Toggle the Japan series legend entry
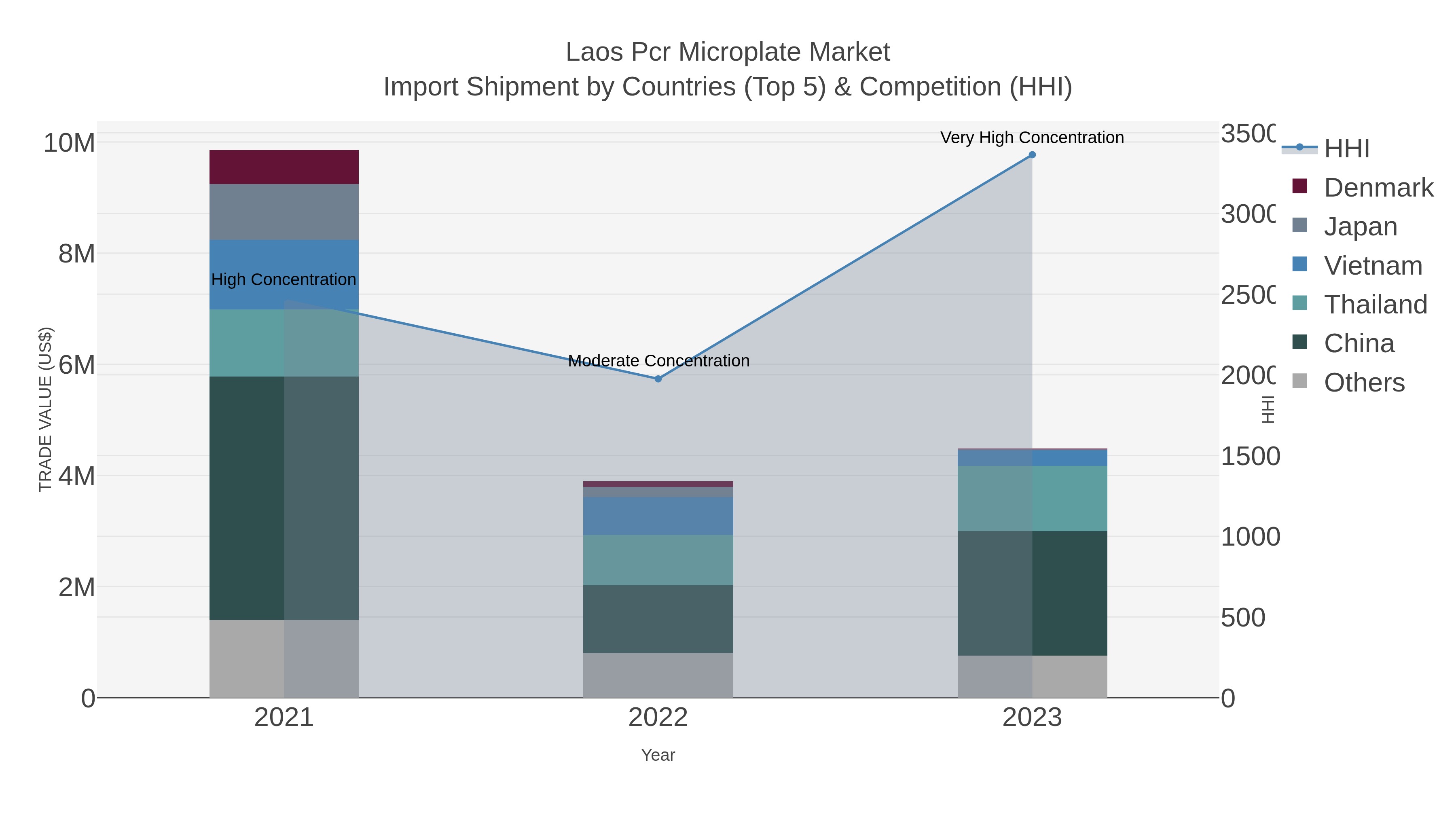This screenshot has width=1456, height=819. [x=1345, y=226]
